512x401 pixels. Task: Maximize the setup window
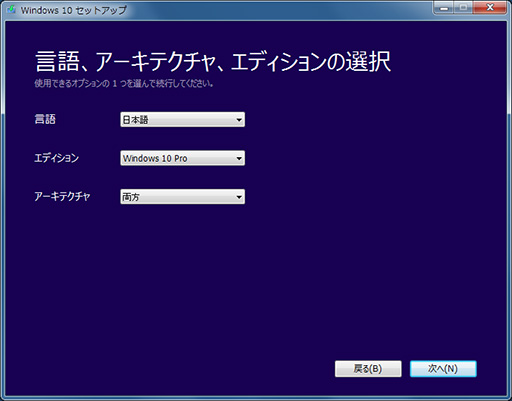[463, 8]
